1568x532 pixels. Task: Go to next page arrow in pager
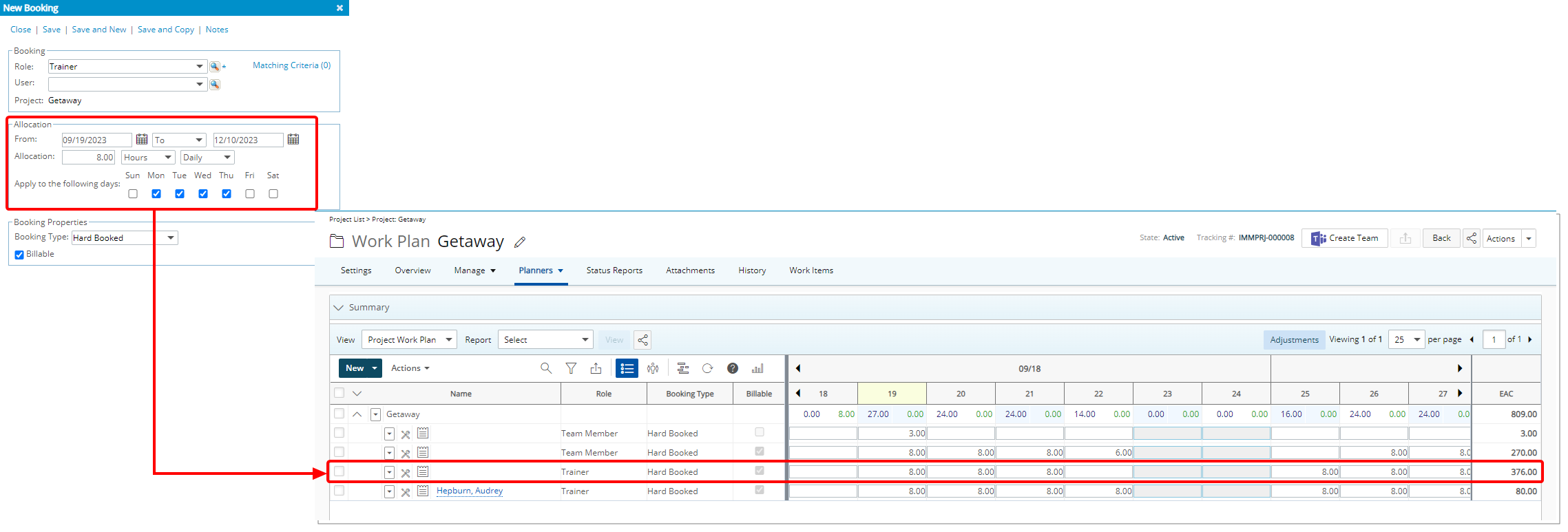(x=1530, y=339)
